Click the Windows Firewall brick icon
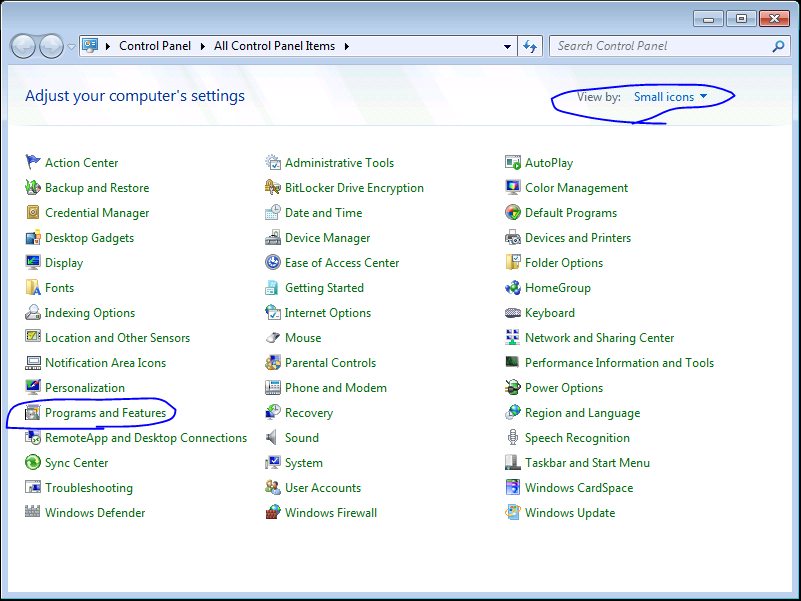 [x=273, y=512]
